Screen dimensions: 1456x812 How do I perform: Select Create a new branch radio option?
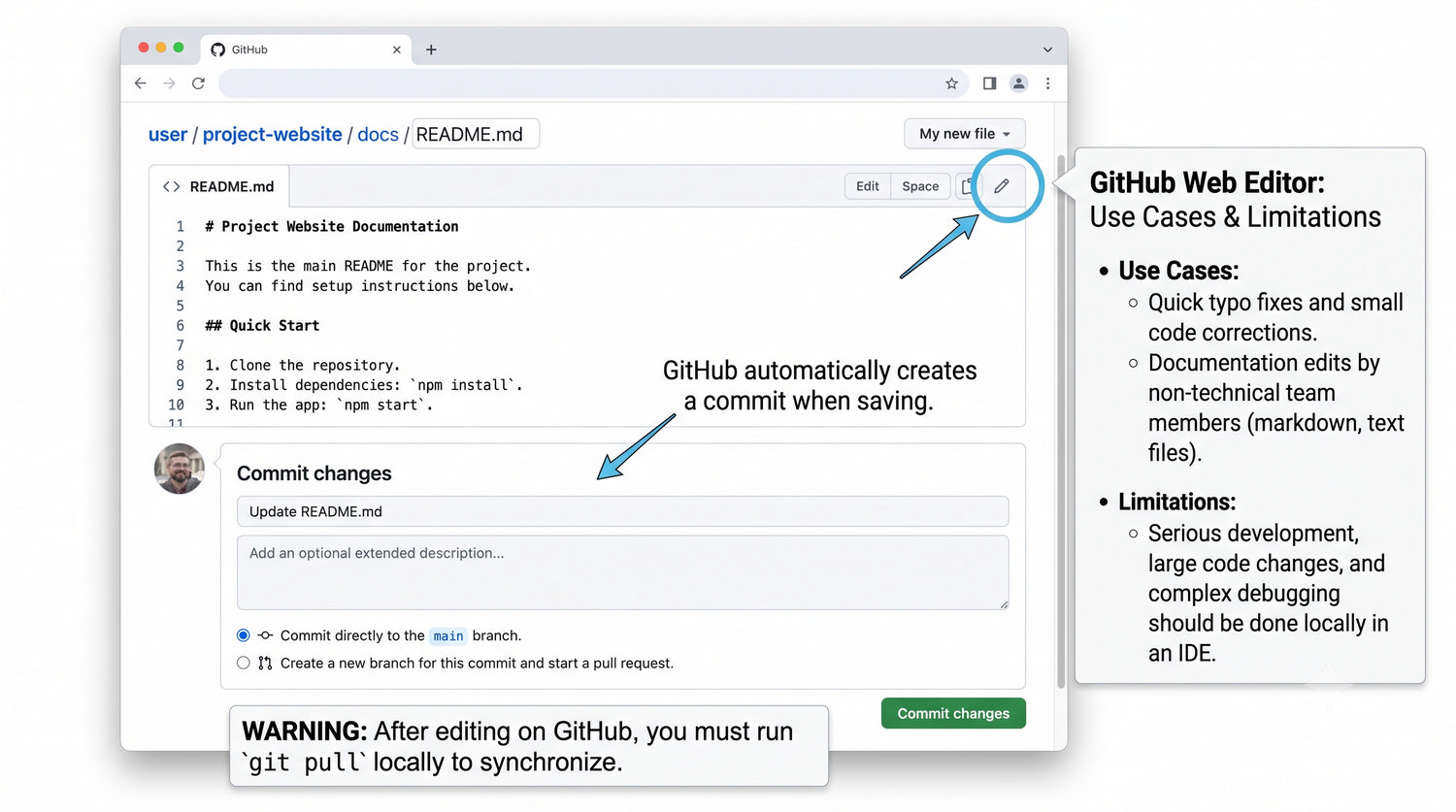pos(244,663)
